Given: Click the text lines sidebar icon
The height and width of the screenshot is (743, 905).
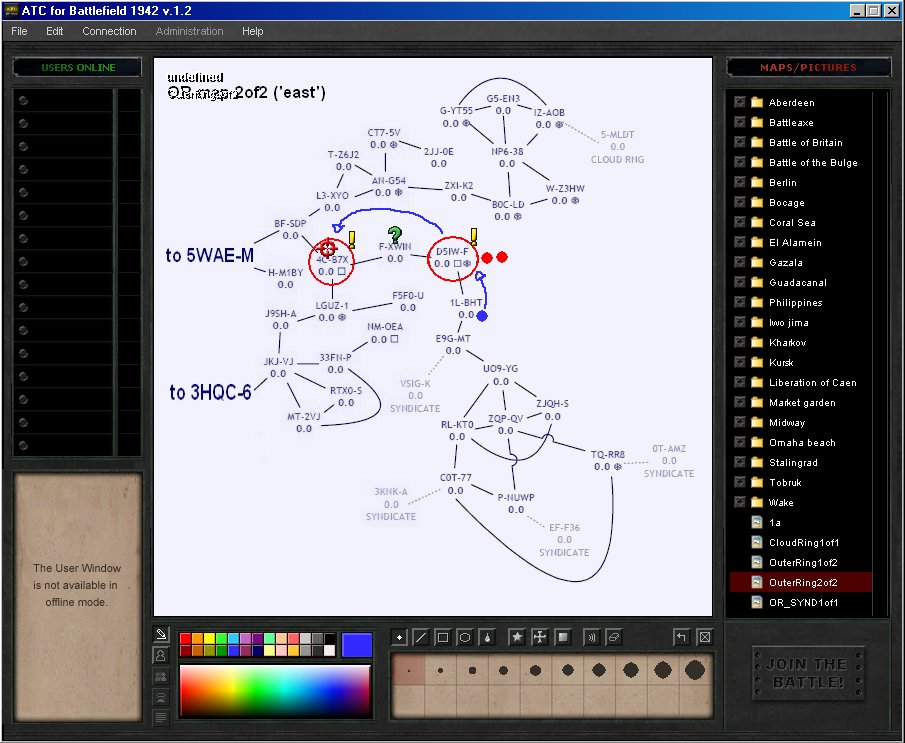Looking at the screenshot, I should (x=161, y=718).
